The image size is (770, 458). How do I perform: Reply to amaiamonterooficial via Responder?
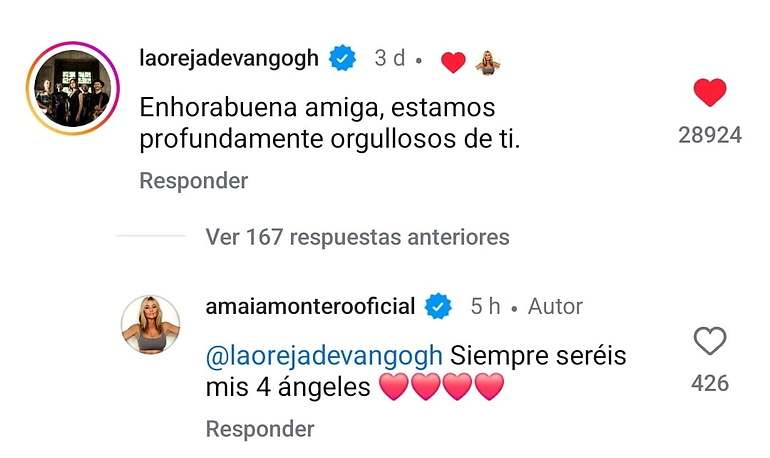point(260,429)
